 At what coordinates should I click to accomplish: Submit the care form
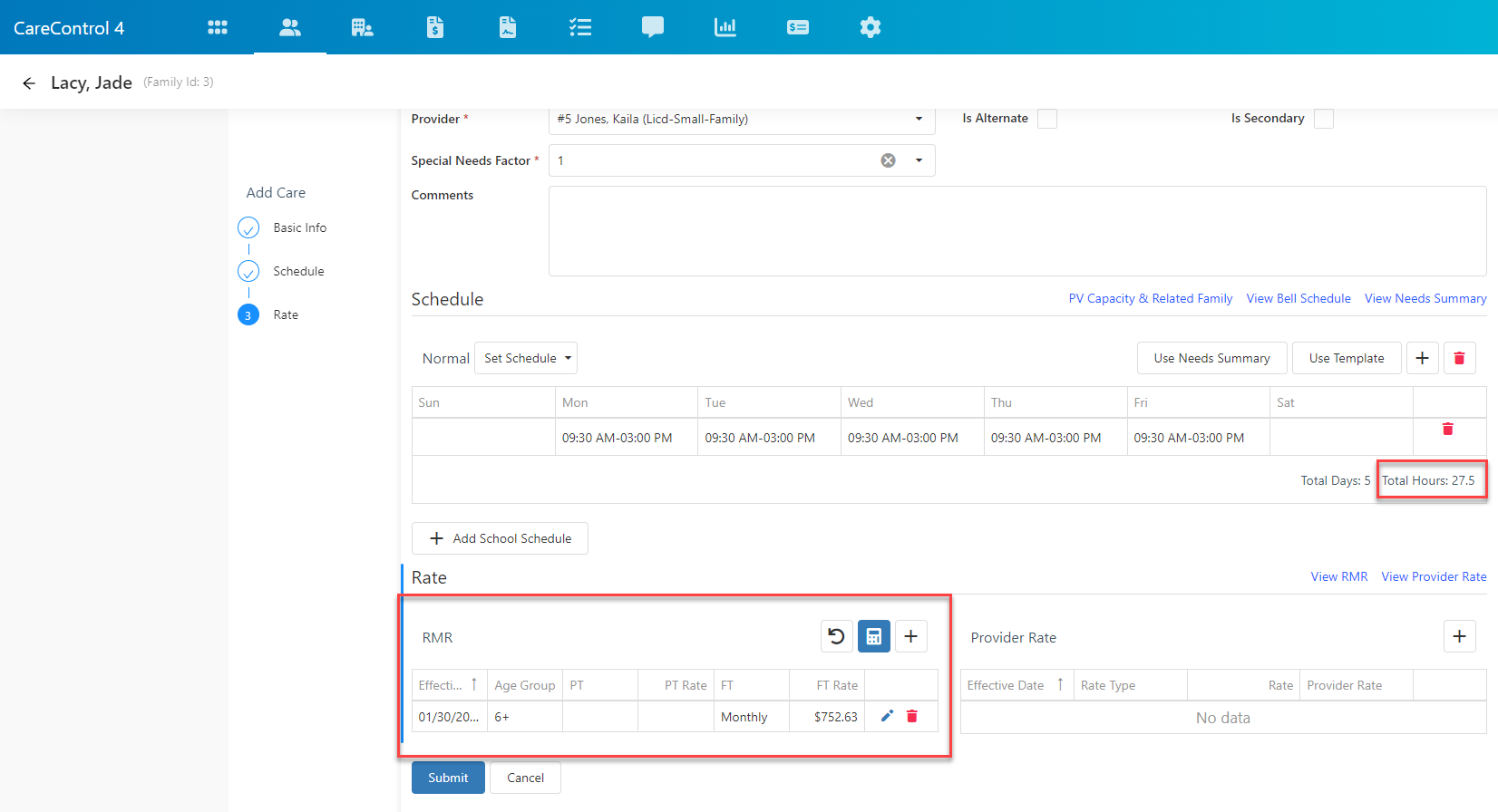448,778
